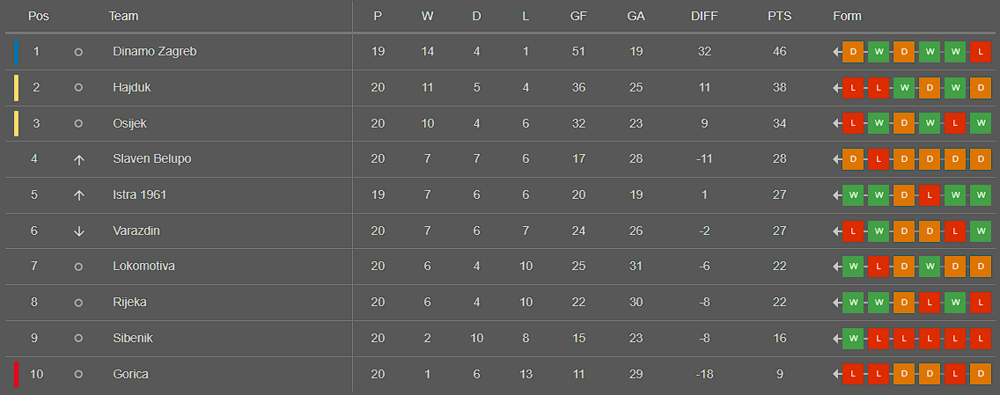Viewport: 1000px width, 395px height.
Task: Click the no-change circle icon beside Gorica
Action: [78, 374]
